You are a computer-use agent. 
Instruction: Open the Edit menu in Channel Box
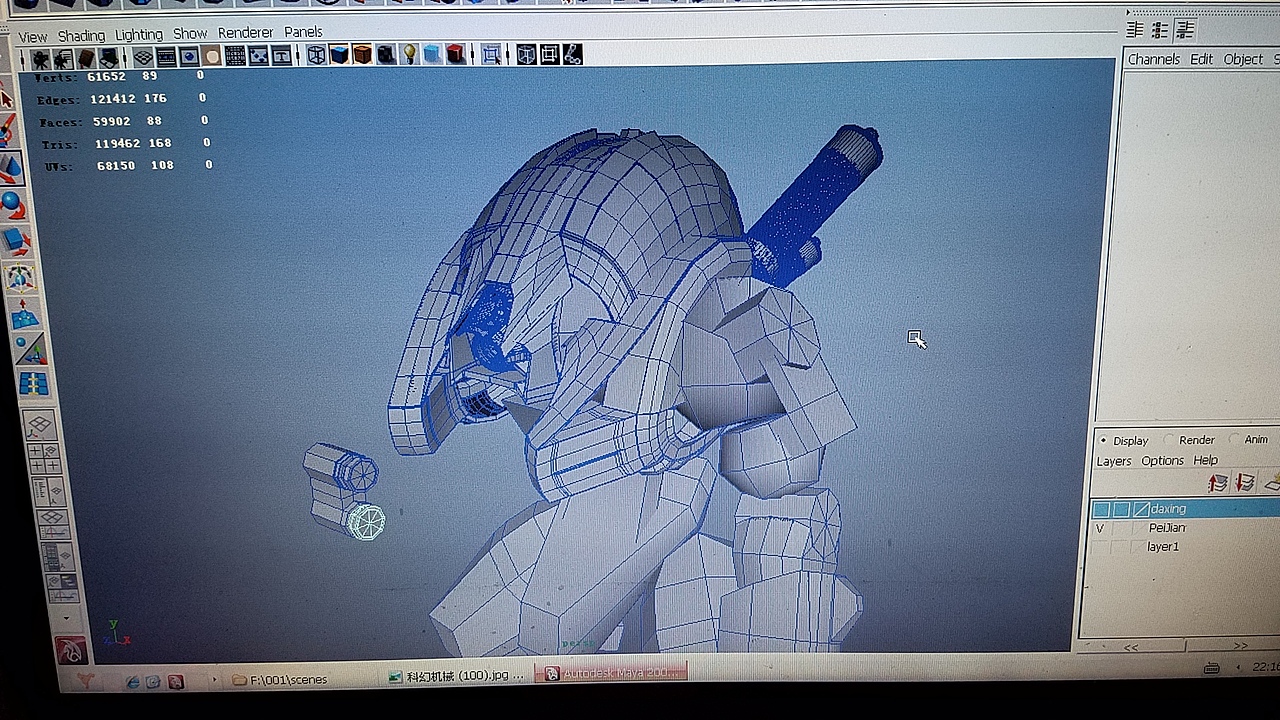tap(1201, 60)
